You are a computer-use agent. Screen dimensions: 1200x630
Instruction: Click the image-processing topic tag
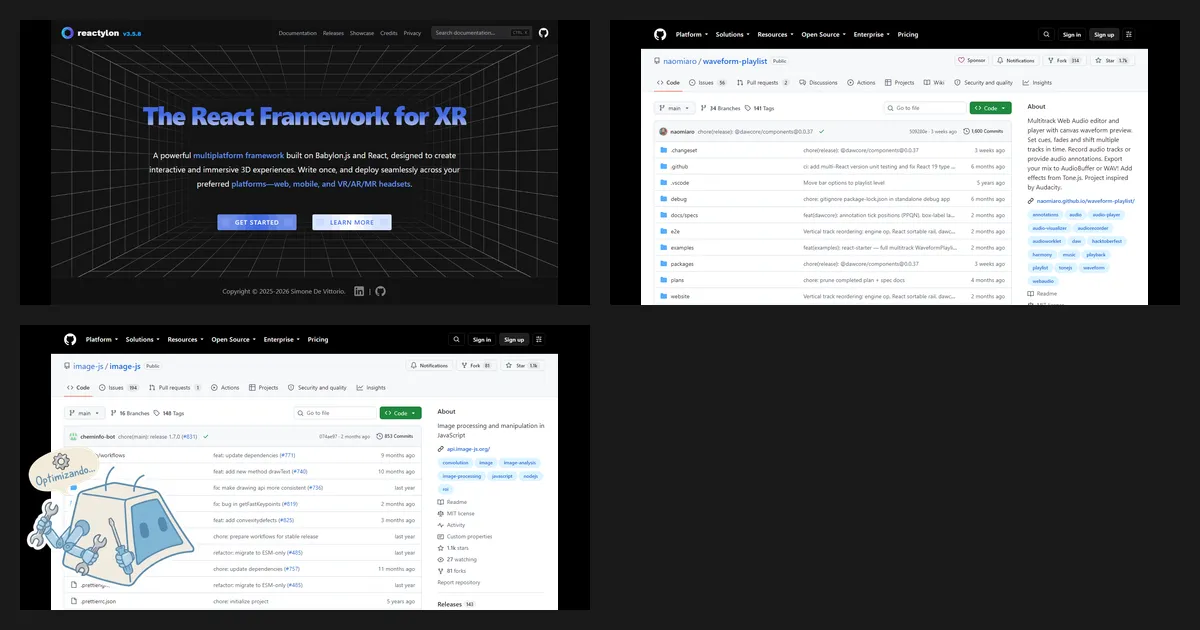pyautogui.click(x=463, y=476)
